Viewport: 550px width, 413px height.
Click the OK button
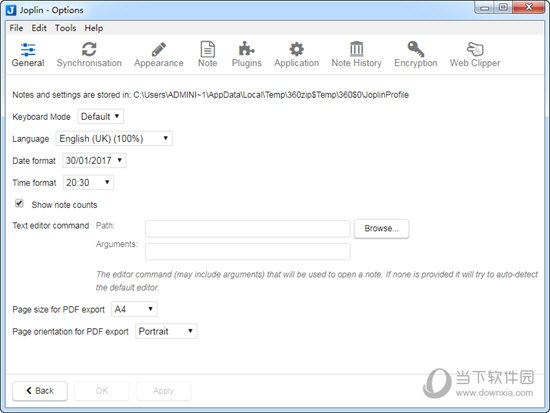point(102,391)
